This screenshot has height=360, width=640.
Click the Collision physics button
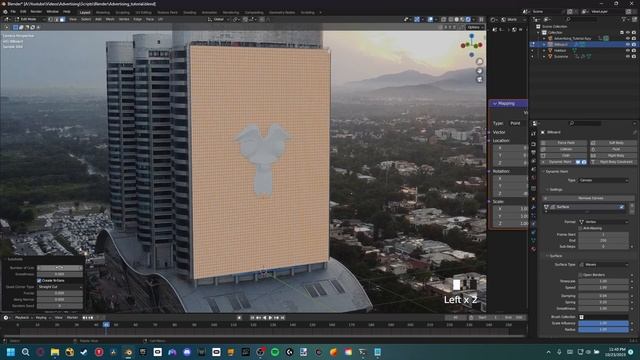(x=564, y=149)
